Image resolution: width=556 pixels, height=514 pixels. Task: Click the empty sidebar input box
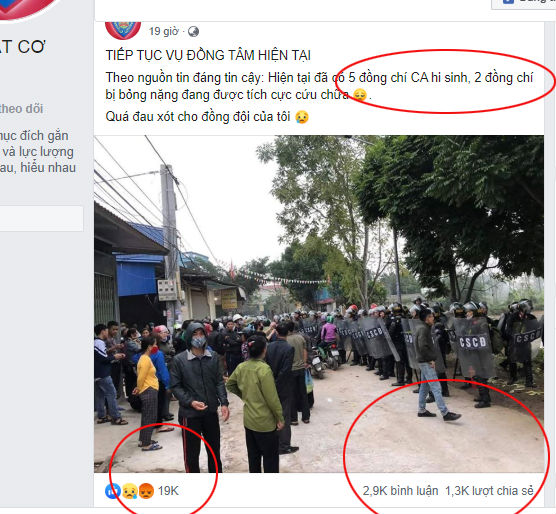click(x=41, y=219)
